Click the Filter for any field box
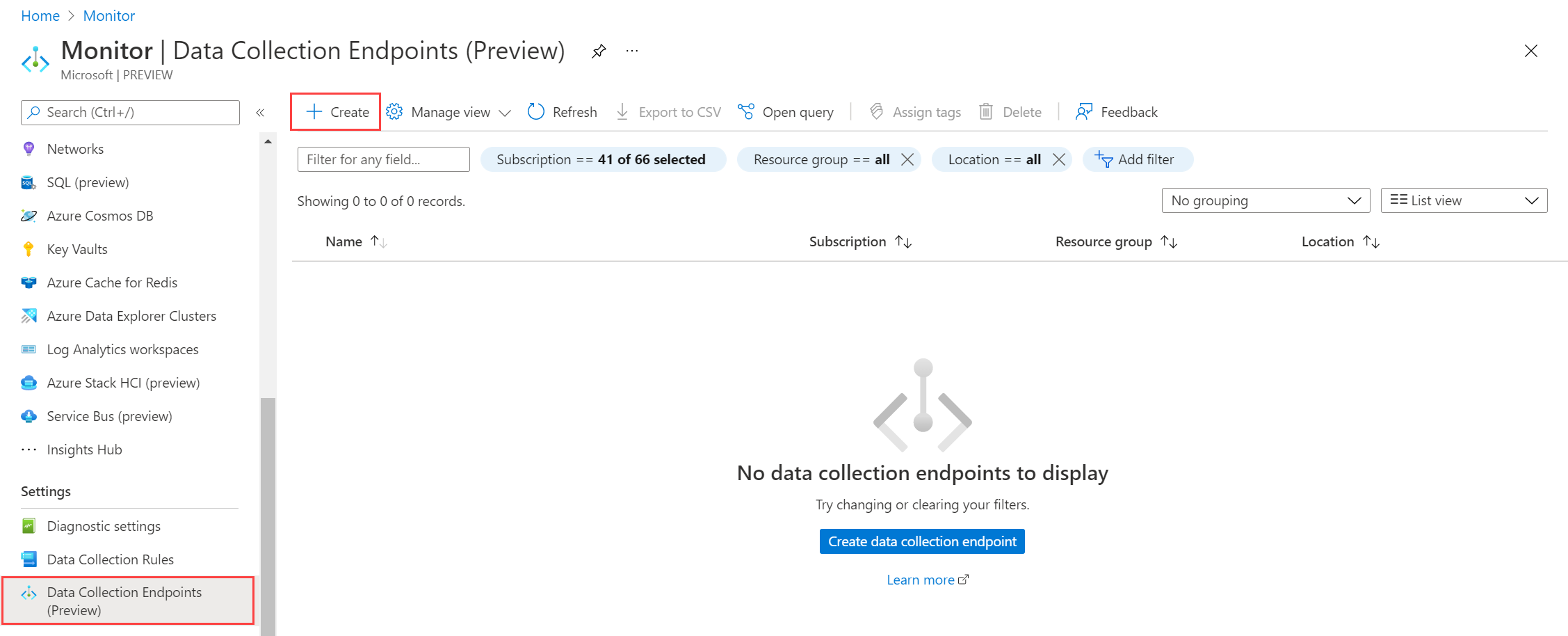 click(382, 159)
